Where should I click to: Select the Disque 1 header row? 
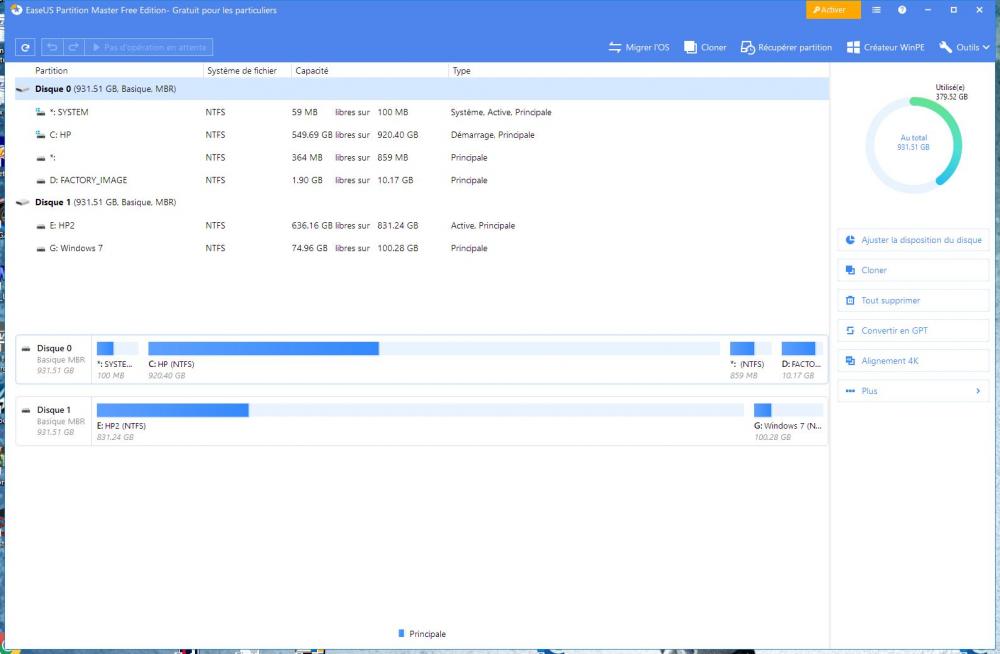[422, 202]
